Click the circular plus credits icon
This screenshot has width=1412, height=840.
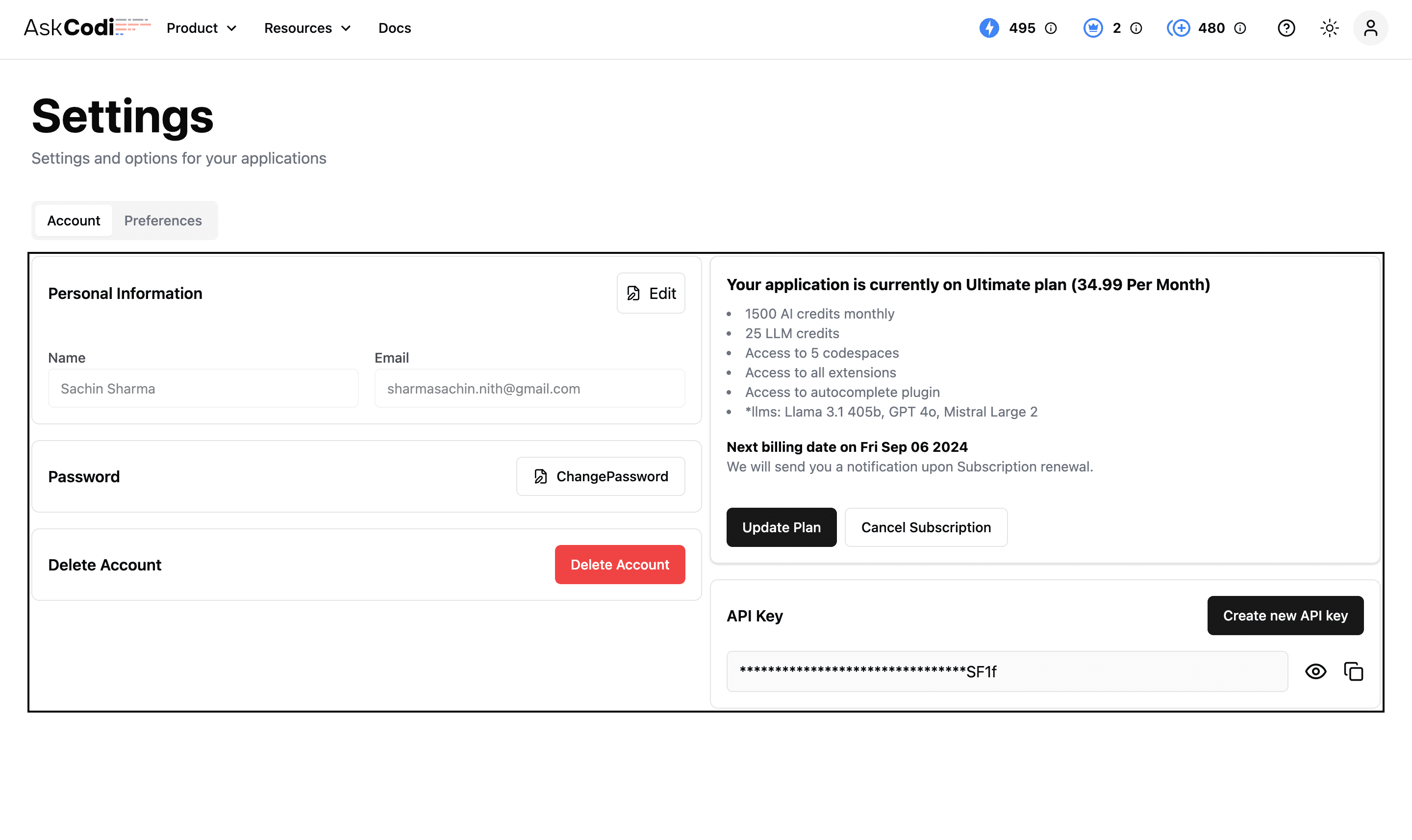tap(1178, 28)
